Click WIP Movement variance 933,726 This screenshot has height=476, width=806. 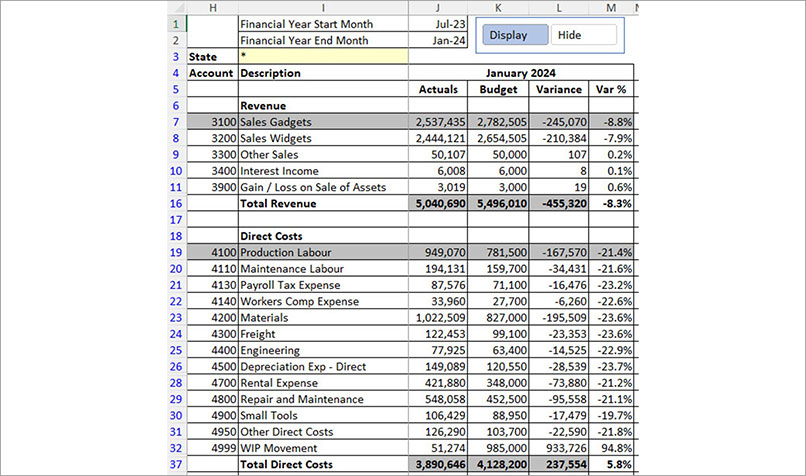[559, 448]
